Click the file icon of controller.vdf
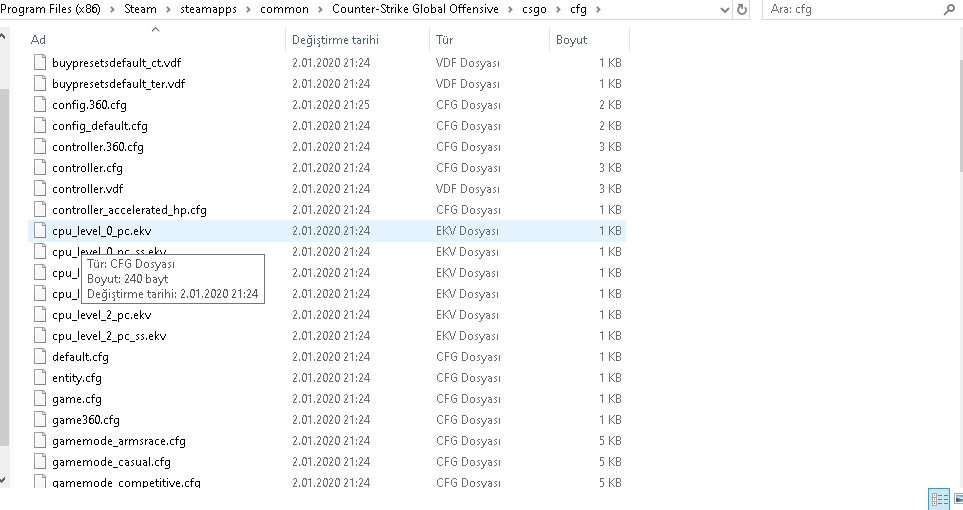This screenshot has width=963, height=510. 40,189
